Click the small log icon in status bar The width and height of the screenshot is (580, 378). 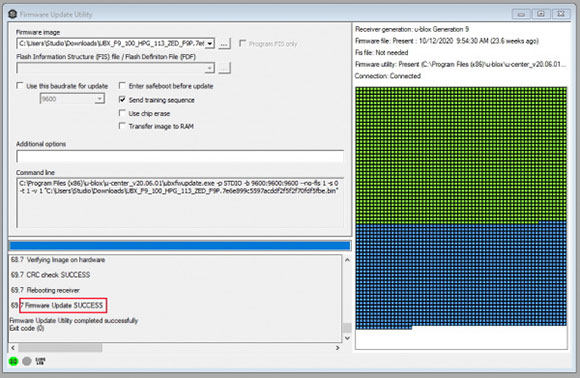[x=40, y=361]
